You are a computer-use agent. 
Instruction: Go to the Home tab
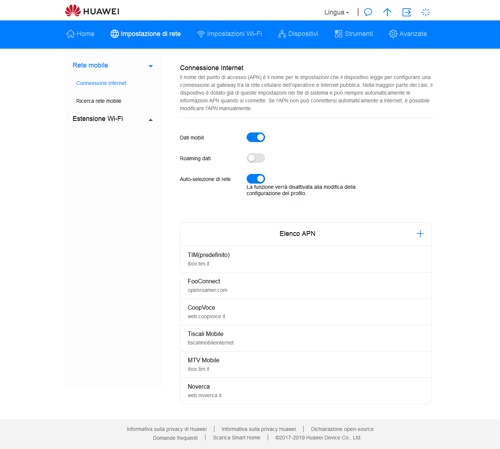80,34
